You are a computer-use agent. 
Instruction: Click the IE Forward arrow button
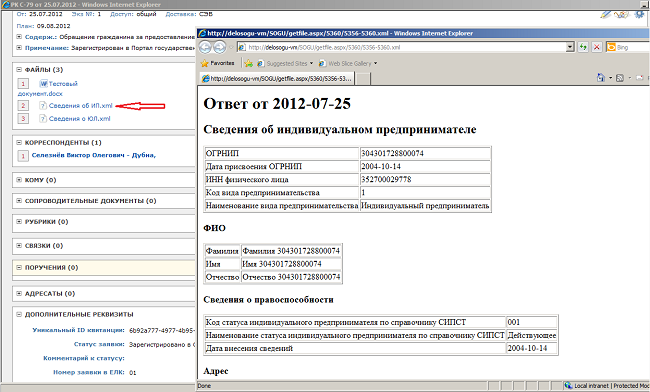click(219, 47)
